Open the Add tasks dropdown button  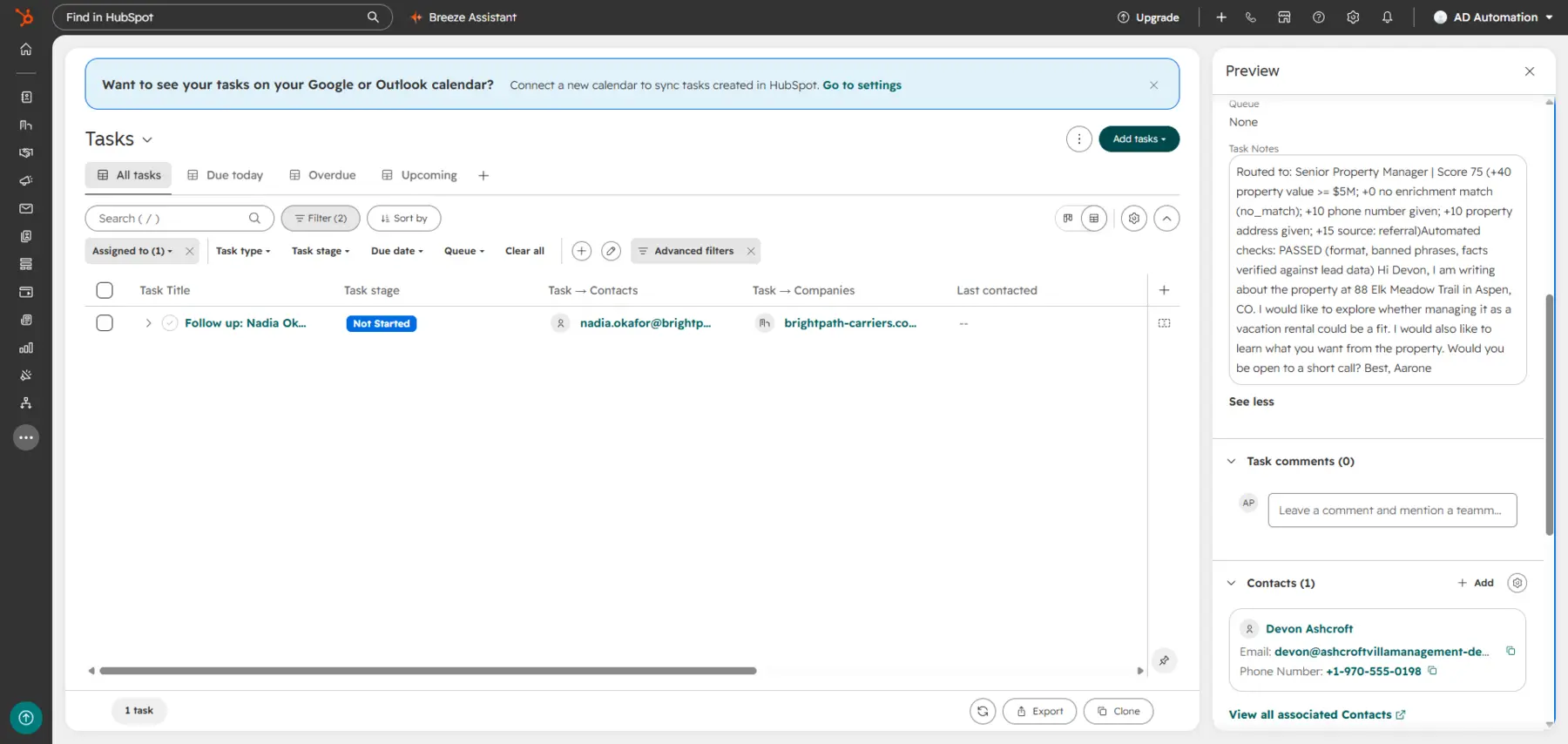pyautogui.click(x=1139, y=139)
